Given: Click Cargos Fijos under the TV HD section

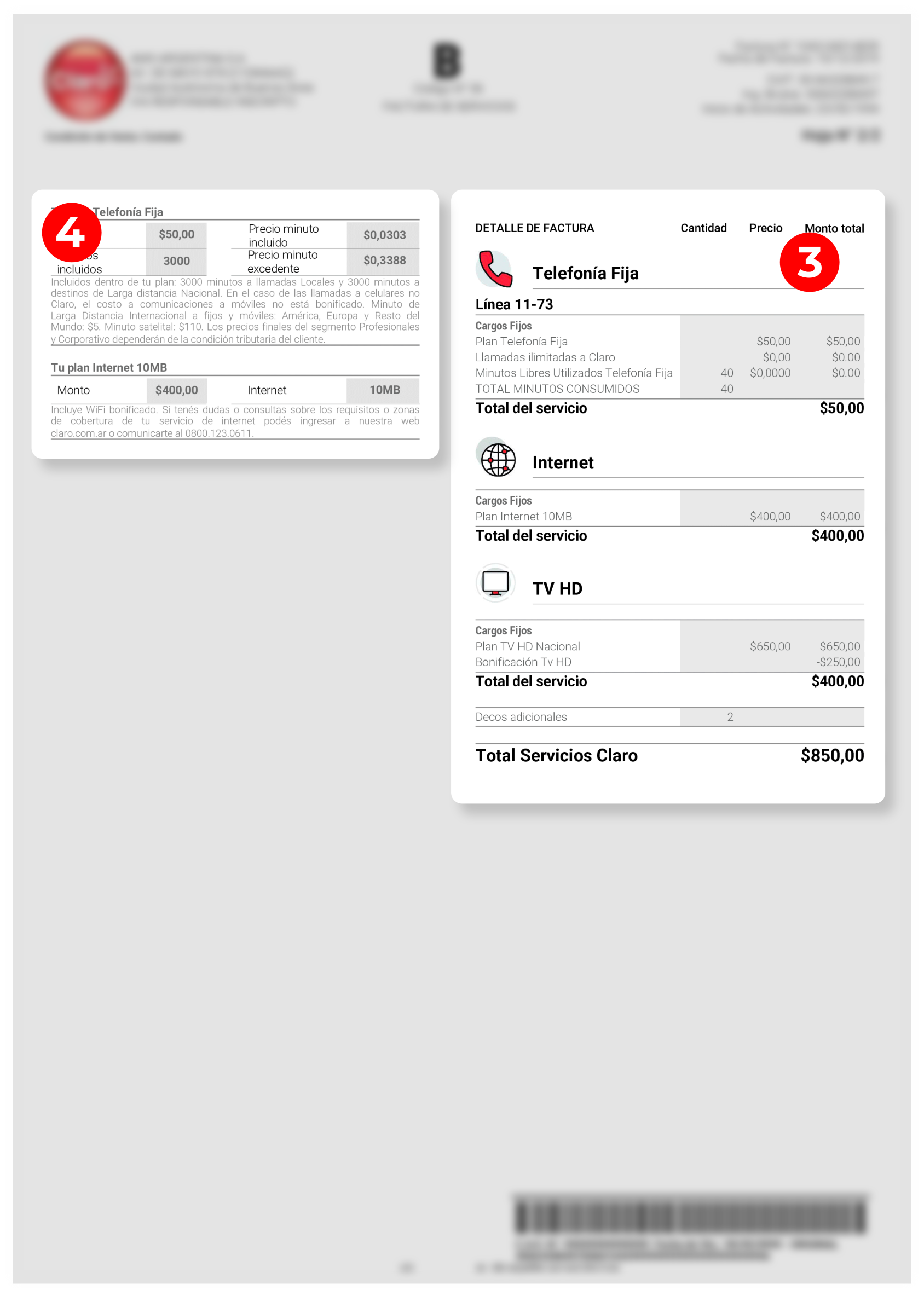Looking at the screenshot, I should point(504,630).
